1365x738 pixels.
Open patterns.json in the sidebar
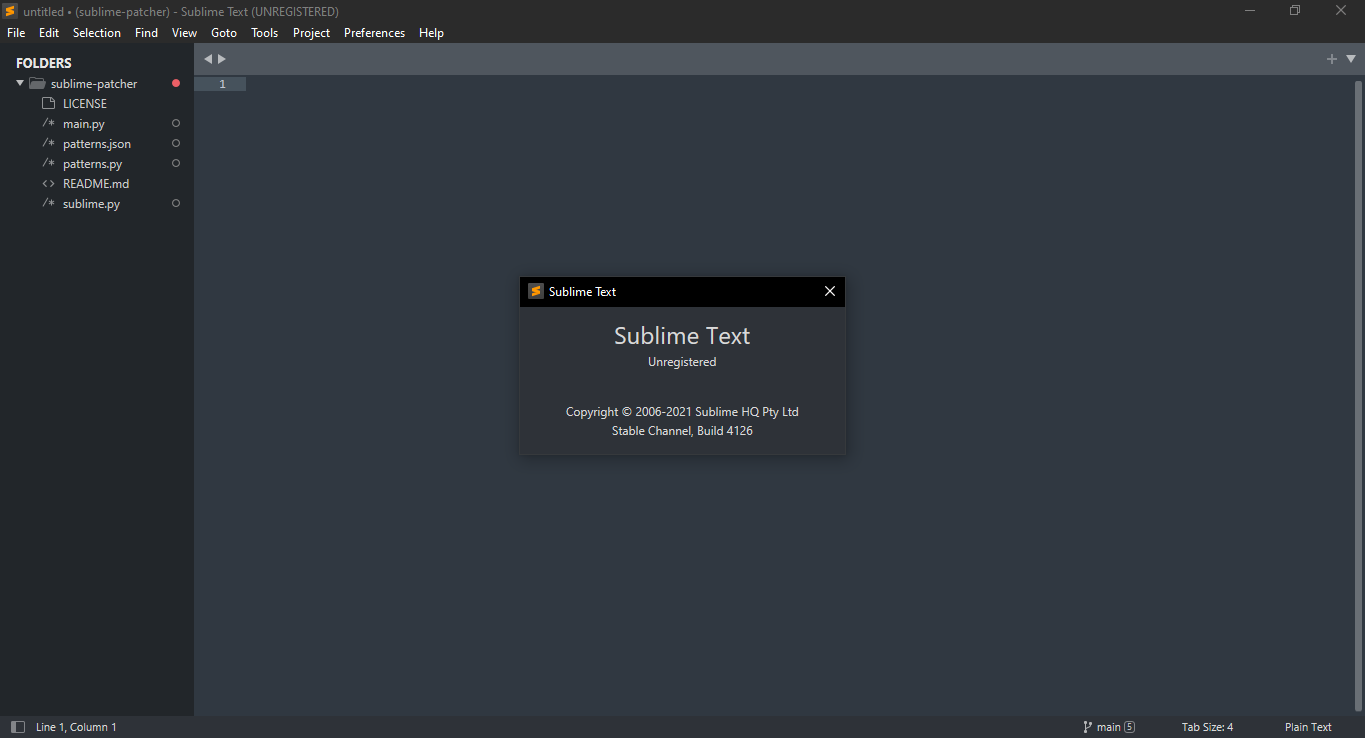(97, 144)
